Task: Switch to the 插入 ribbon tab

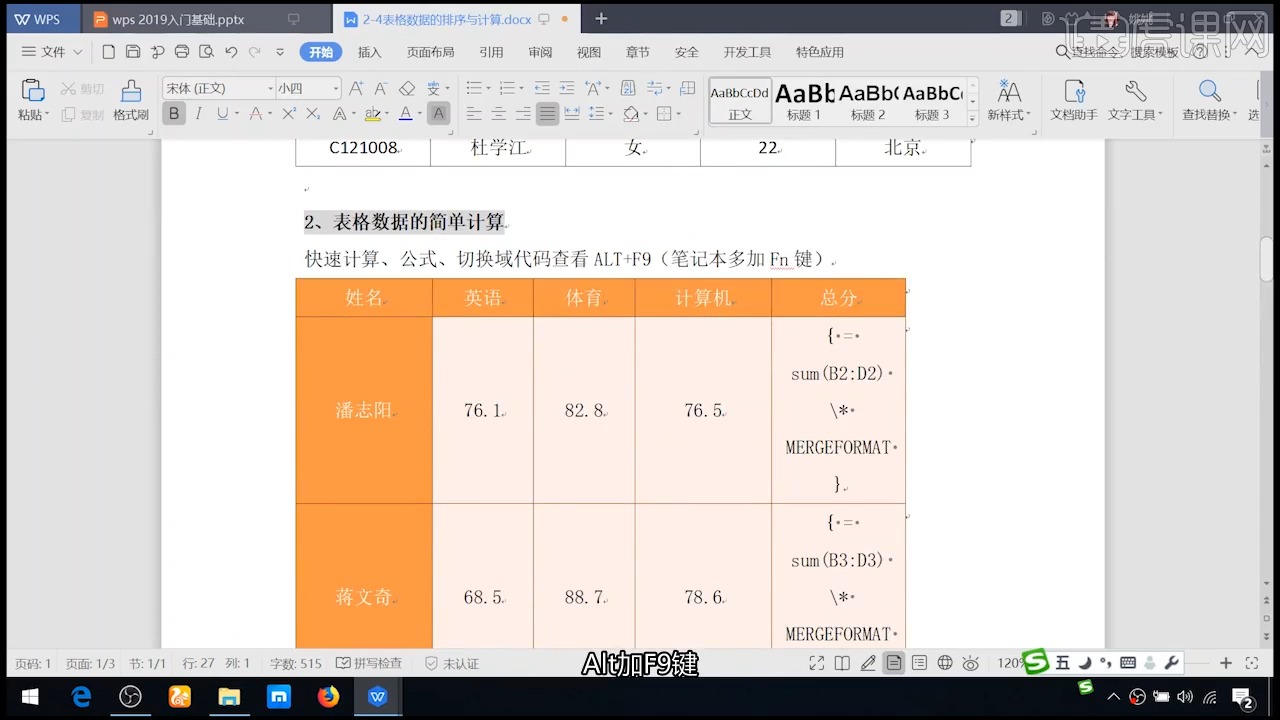Action: [x=369, y=52]
